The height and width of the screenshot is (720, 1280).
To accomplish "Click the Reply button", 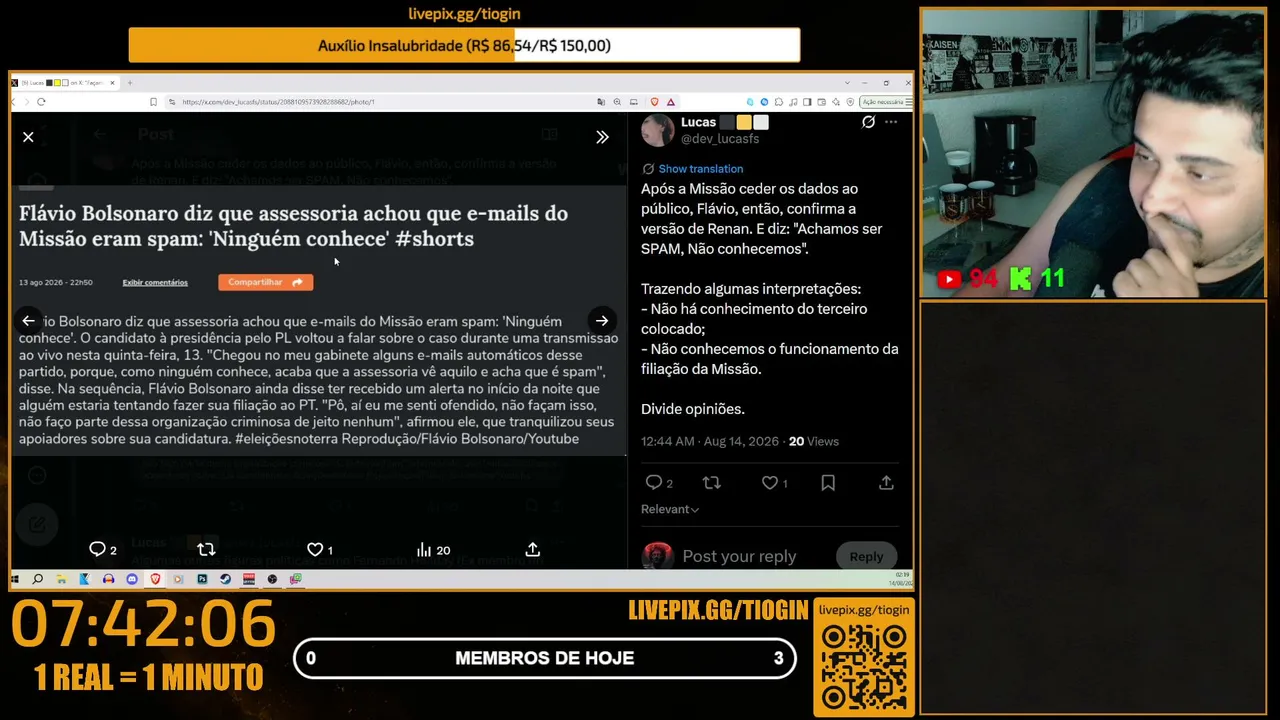I will 866,556.
